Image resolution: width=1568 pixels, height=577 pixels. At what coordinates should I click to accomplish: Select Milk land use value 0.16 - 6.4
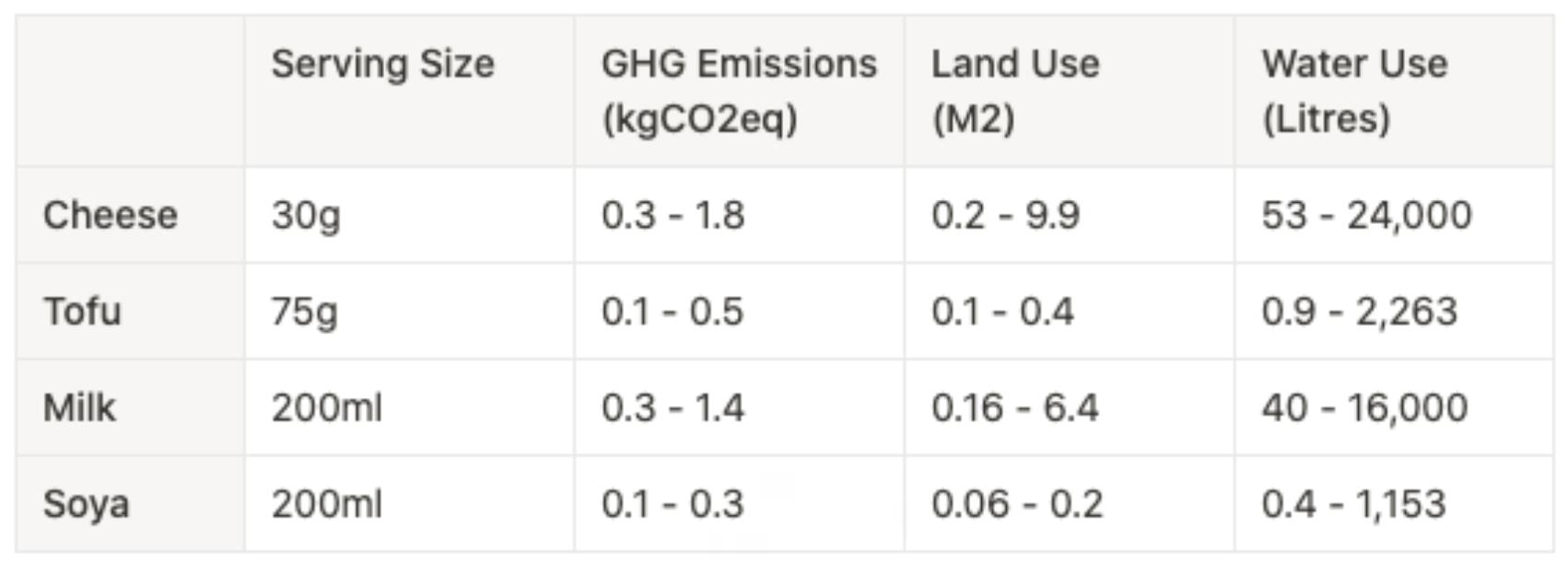(1014, 407)
